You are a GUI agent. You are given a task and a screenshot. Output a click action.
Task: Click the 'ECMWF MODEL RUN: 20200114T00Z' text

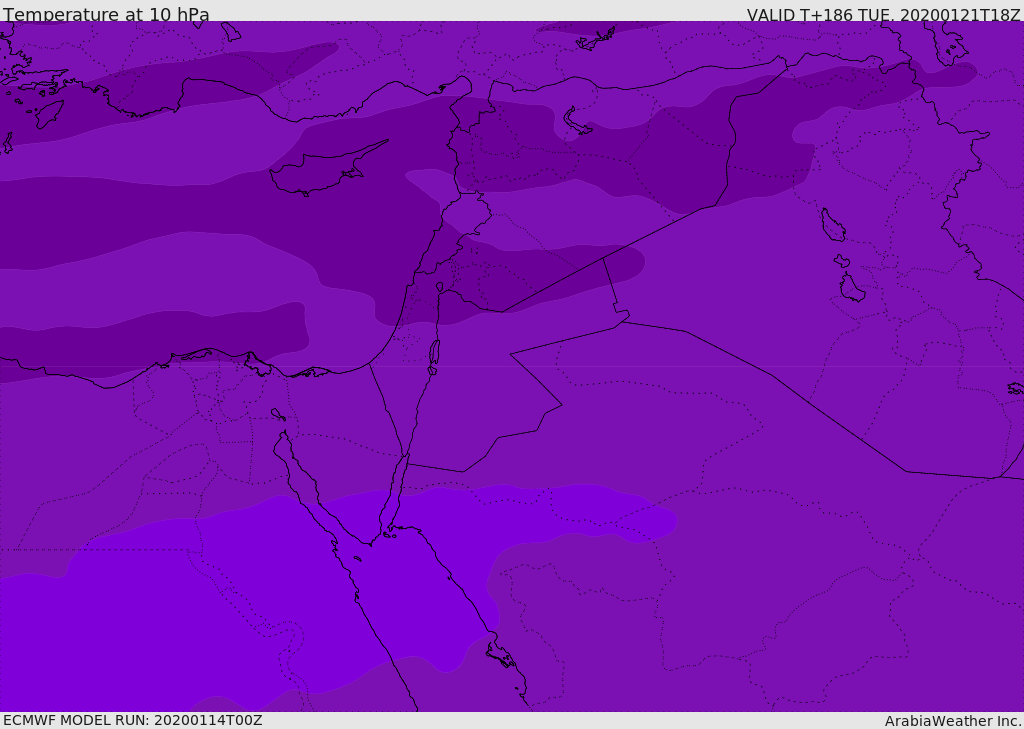(133, 720)
